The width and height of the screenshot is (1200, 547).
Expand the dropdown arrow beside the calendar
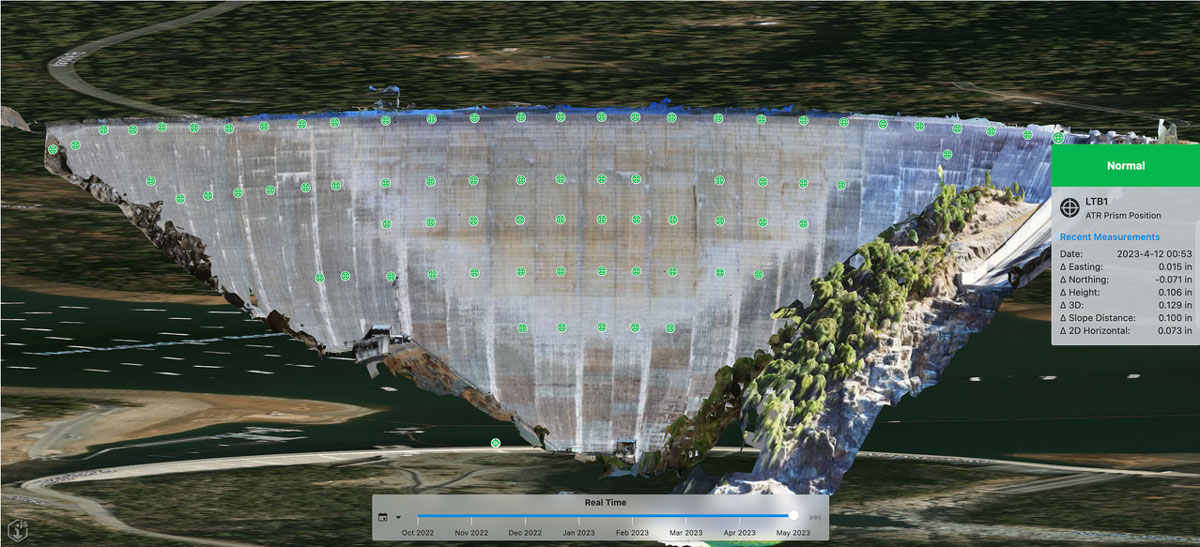click(x=398, y=517)
